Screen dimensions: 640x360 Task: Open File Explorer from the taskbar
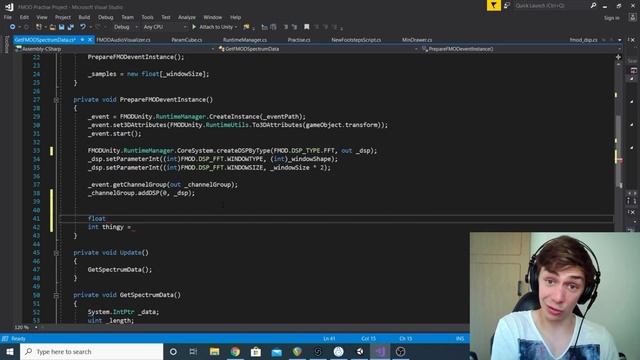pos(214,351)
